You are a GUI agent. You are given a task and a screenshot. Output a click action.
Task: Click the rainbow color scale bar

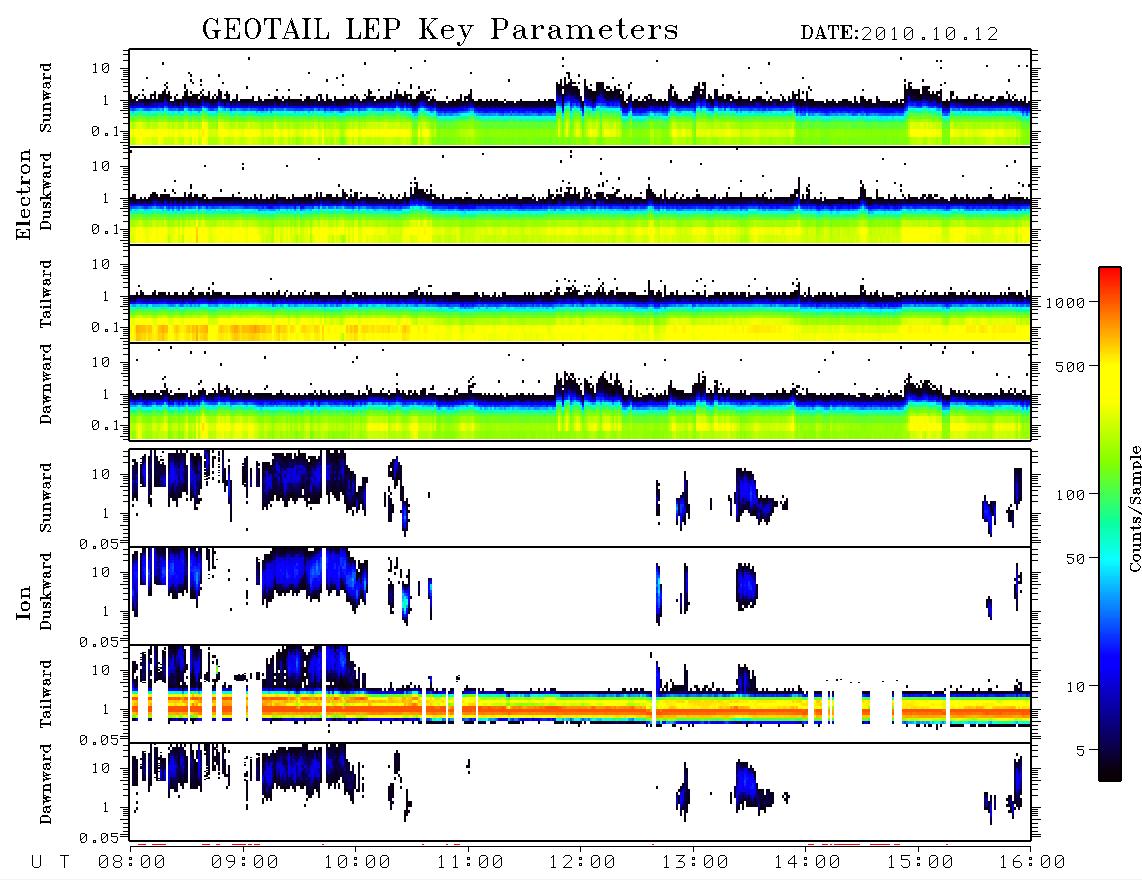coord(1110,524)
